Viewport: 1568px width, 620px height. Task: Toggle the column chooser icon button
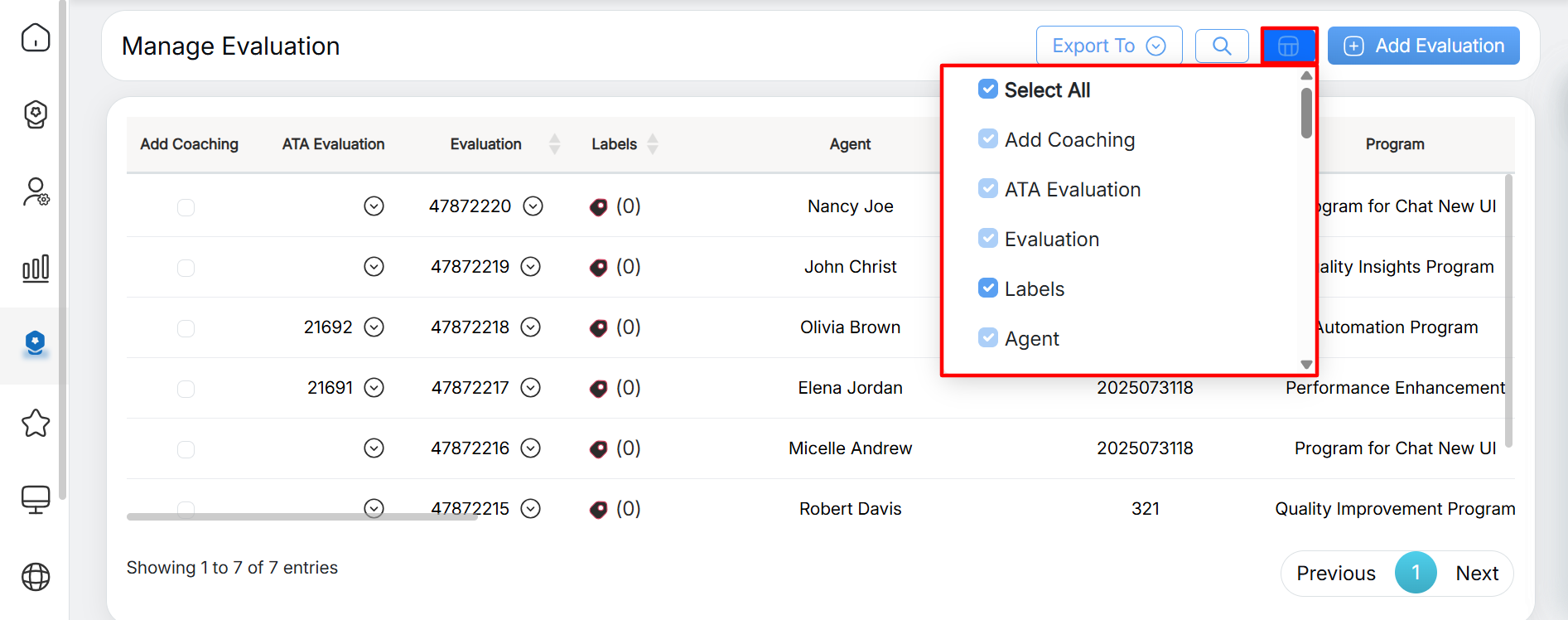[x=1288, y=46]
